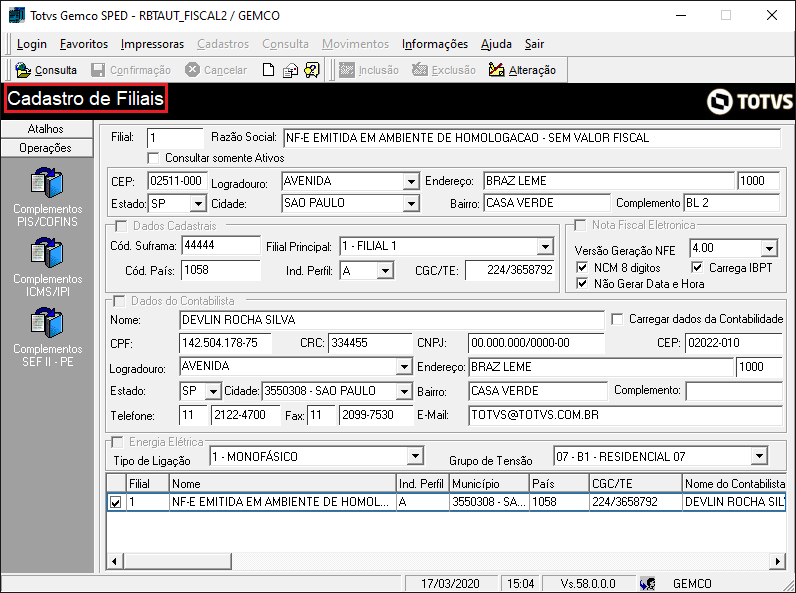Open the Cidade SAO PAULO dropdown
The image size is (796, 593).
411,204
